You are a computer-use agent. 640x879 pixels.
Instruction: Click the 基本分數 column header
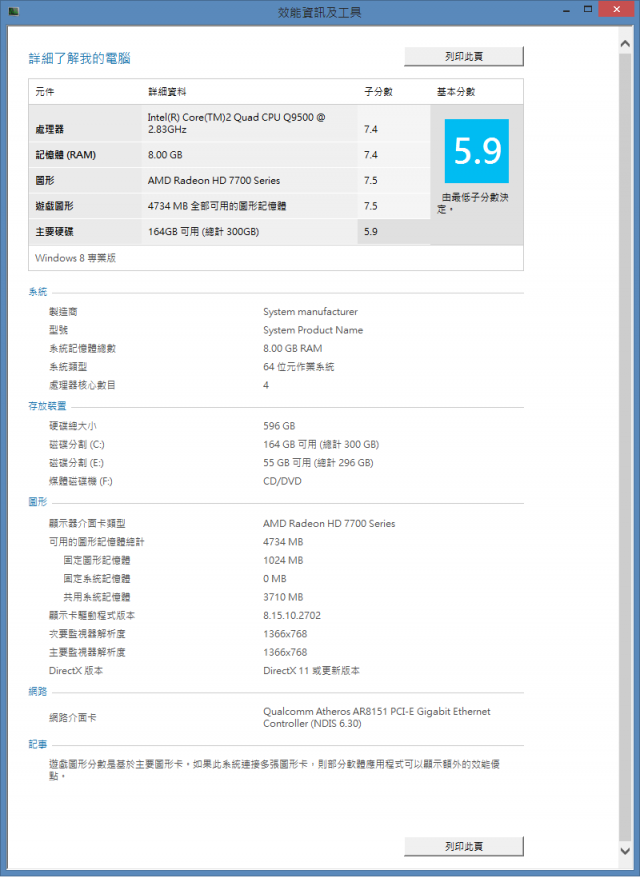[456, 92]
